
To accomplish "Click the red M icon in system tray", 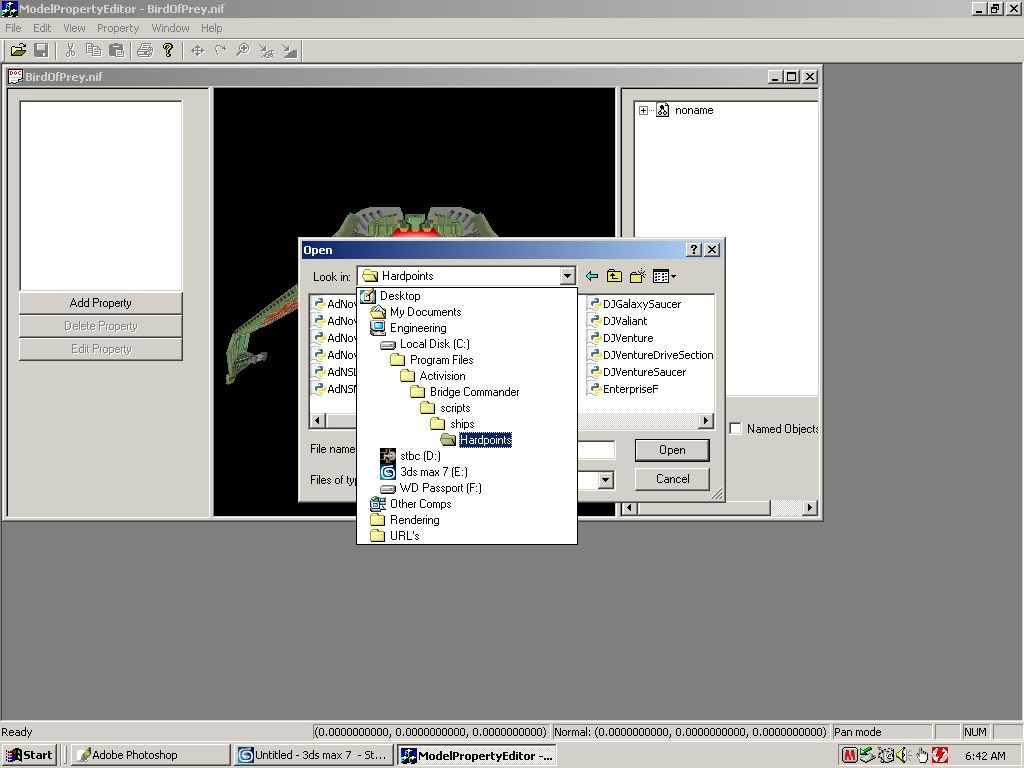I will coord(849,755).
